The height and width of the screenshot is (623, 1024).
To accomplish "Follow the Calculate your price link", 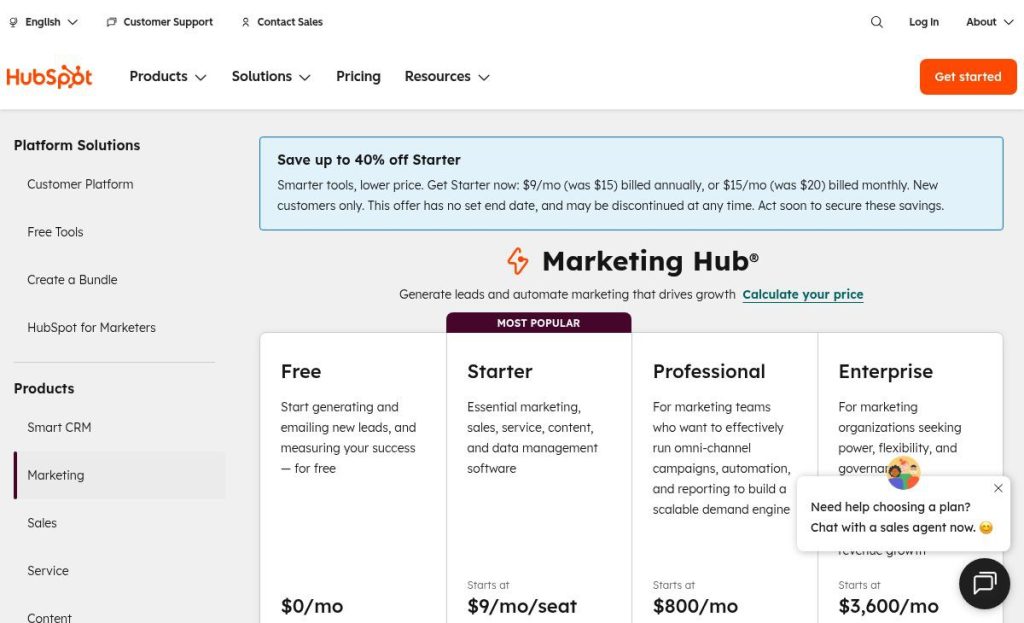I will coord(802,295).
